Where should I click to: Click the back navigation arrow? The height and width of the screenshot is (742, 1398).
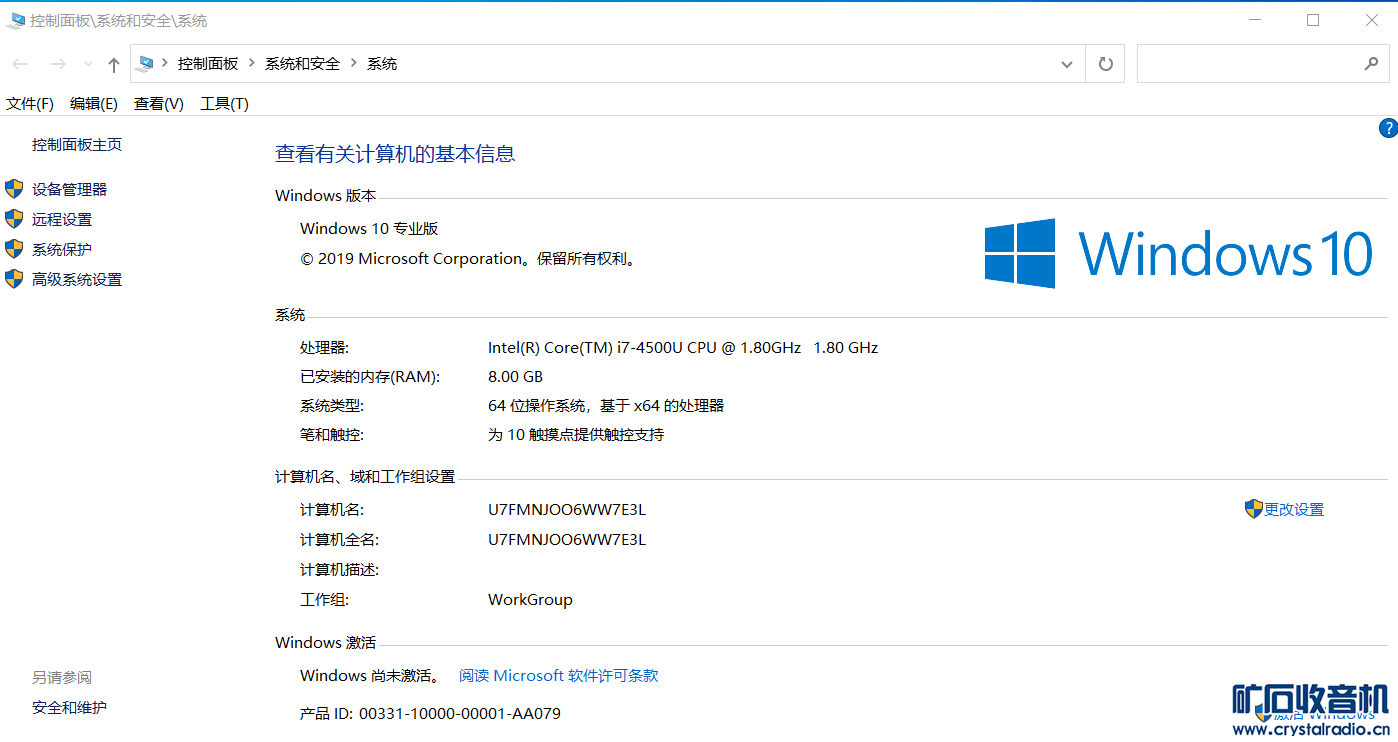click(x=20, y=64)
